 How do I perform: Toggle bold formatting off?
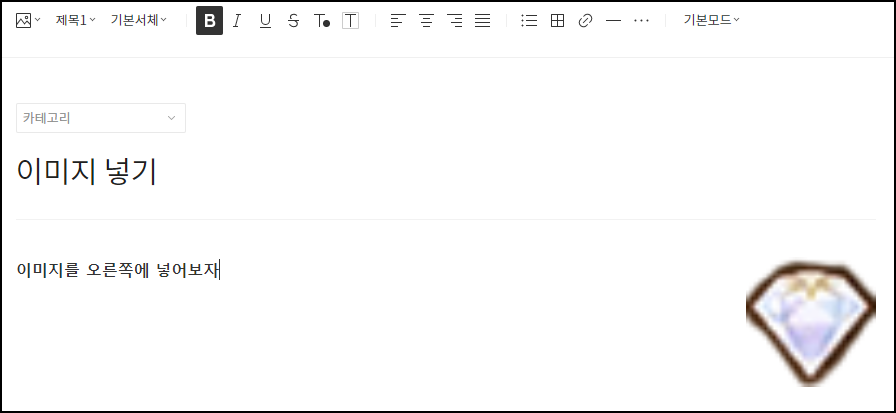209,21
